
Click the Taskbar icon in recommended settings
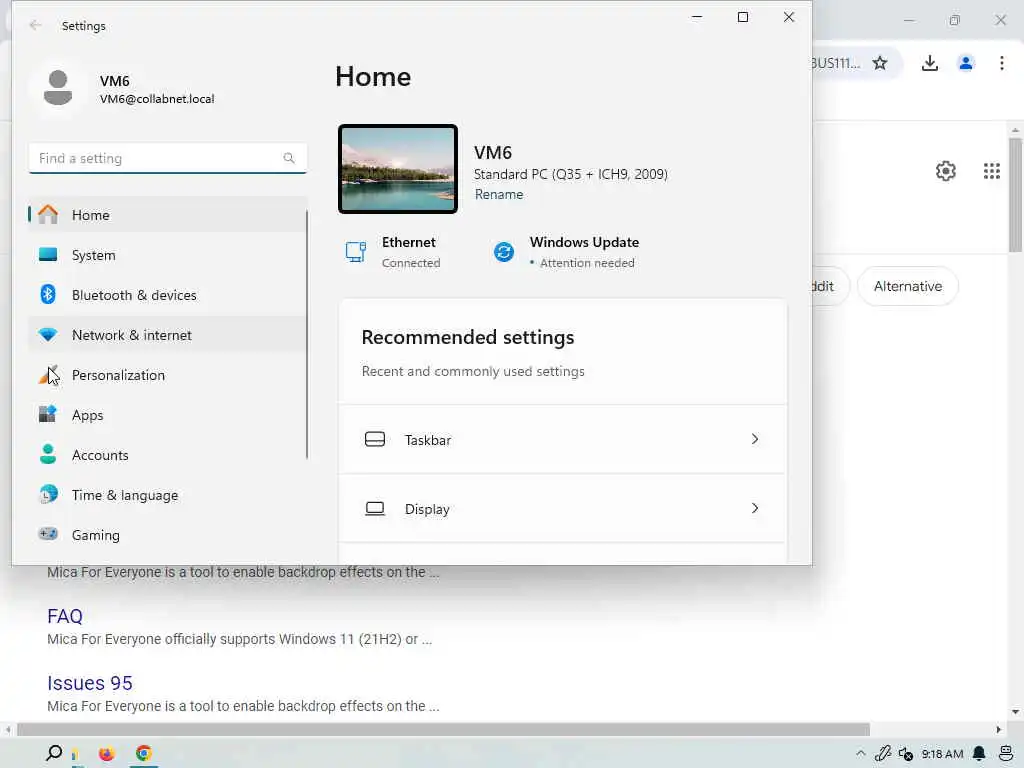click(x=375, y=440)
